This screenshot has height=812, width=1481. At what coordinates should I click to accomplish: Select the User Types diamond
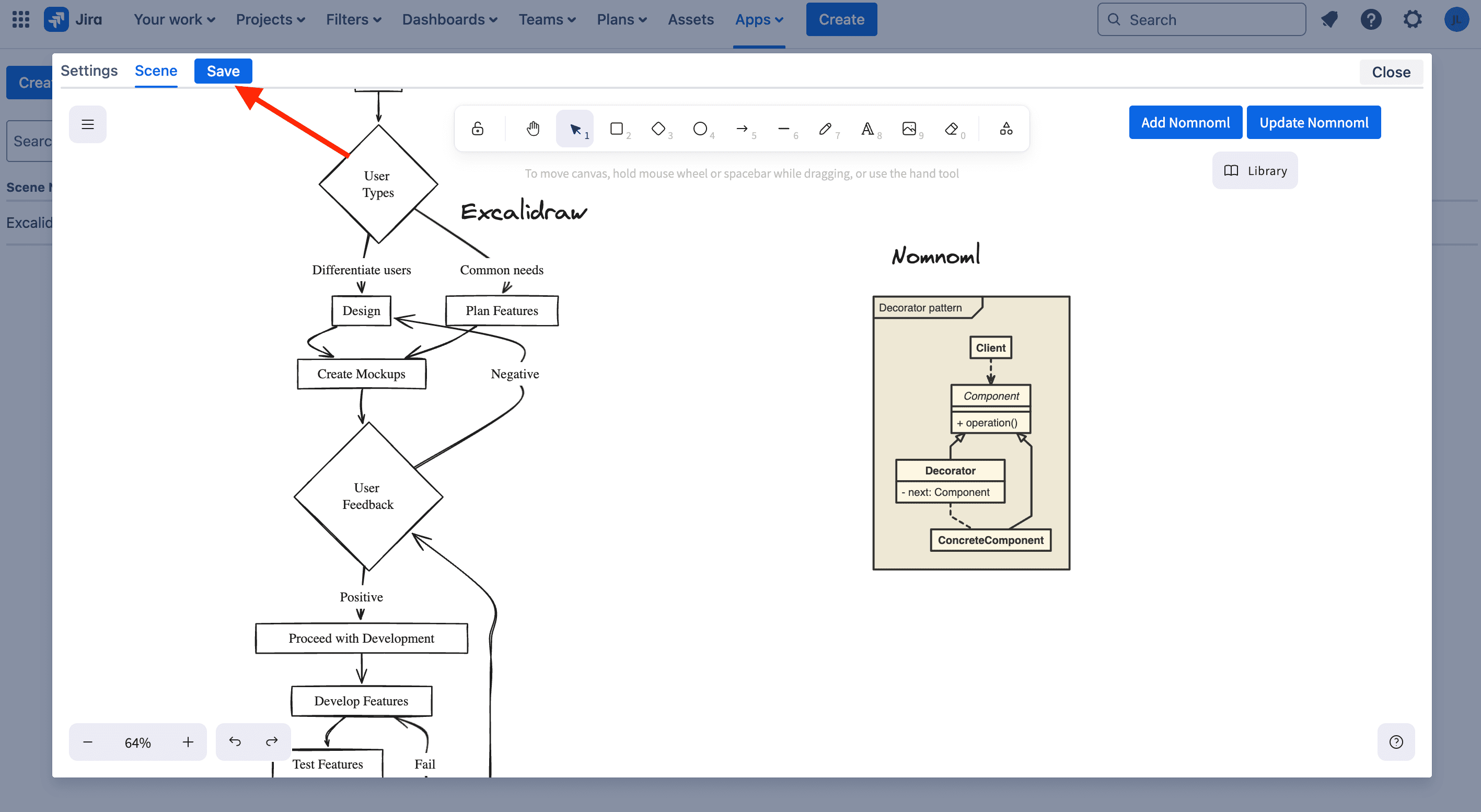(378, 184)
